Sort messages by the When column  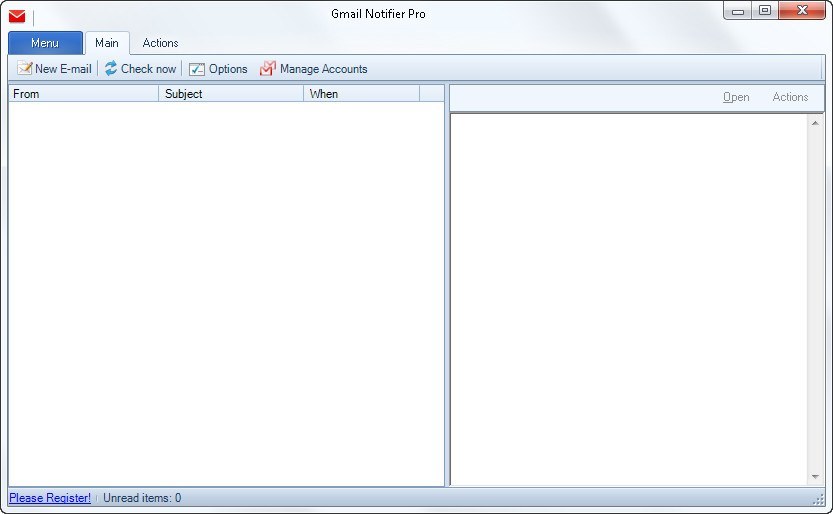(x=361, y=93)
